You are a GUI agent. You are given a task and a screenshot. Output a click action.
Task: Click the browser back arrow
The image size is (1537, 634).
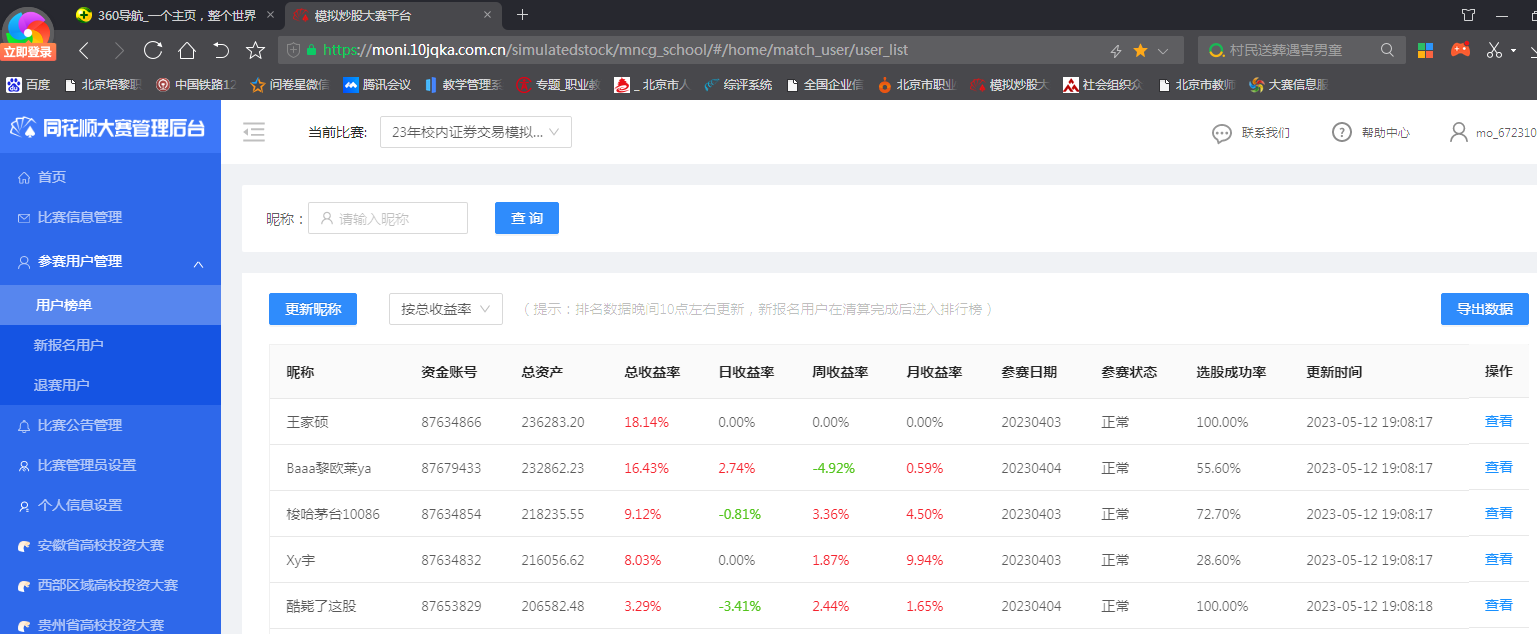tap(84, 50)
